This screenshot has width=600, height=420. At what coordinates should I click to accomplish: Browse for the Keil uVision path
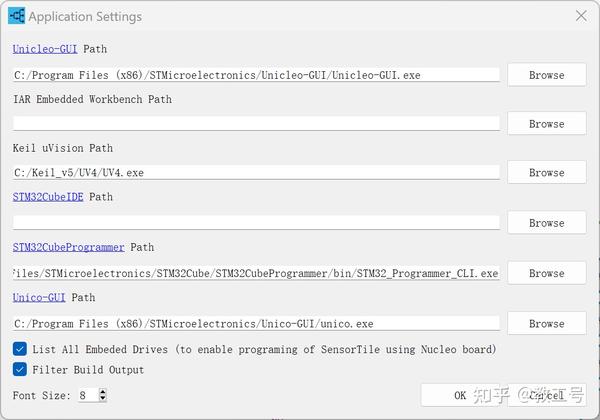click(x=546, y=173)
